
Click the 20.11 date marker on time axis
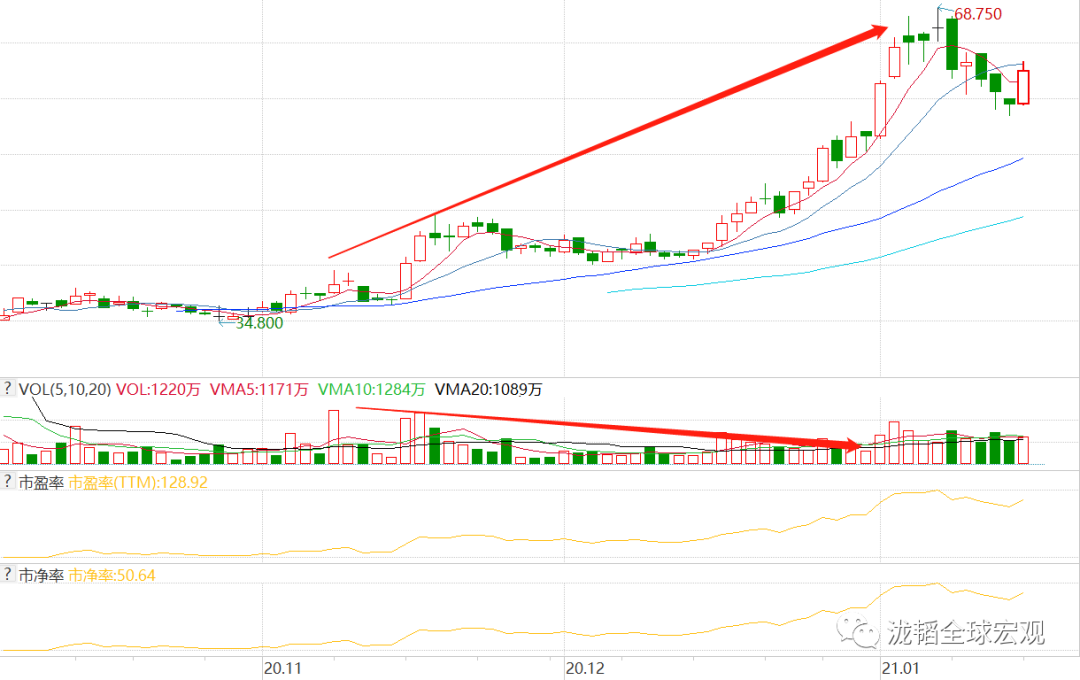pos(282,668)
